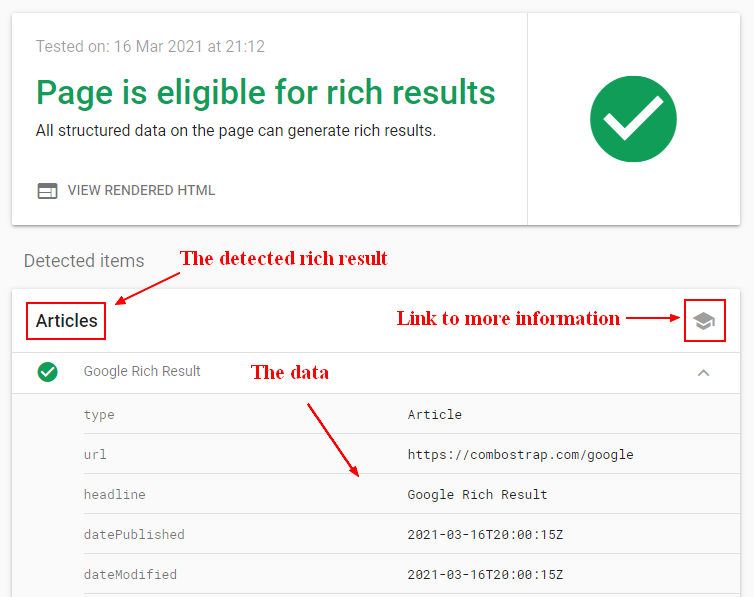Image resolution: width=754 pixels, height=597 pixels.
Task: Click the "Detected items" section label
Action: click(x=84, y=261)
